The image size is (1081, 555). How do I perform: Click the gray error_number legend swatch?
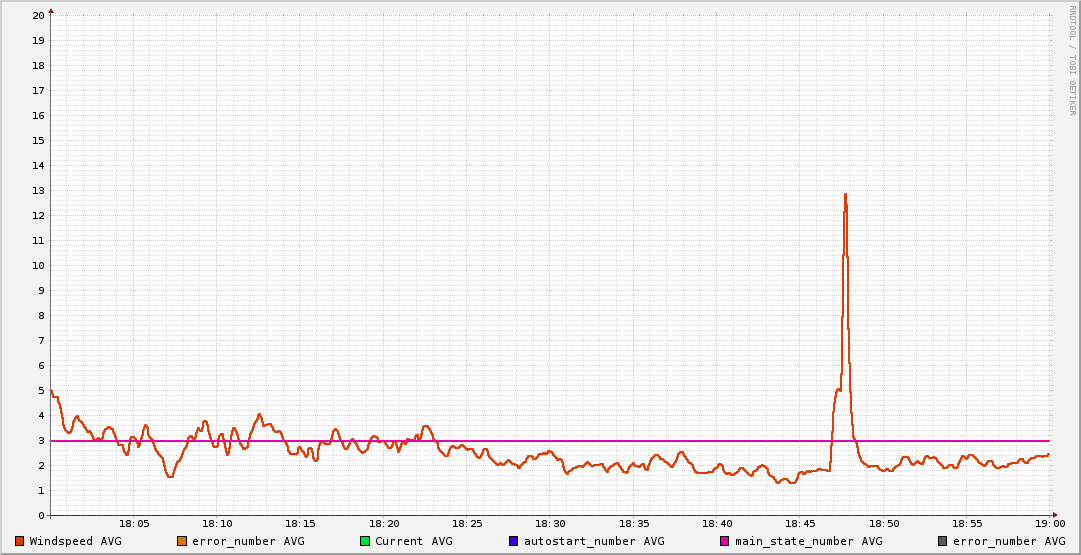click(942, 541)
